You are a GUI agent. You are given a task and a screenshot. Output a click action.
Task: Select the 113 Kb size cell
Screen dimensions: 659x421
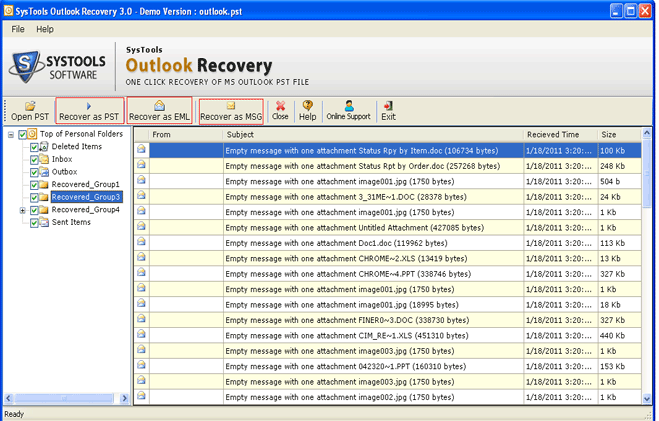coord(619,243)
